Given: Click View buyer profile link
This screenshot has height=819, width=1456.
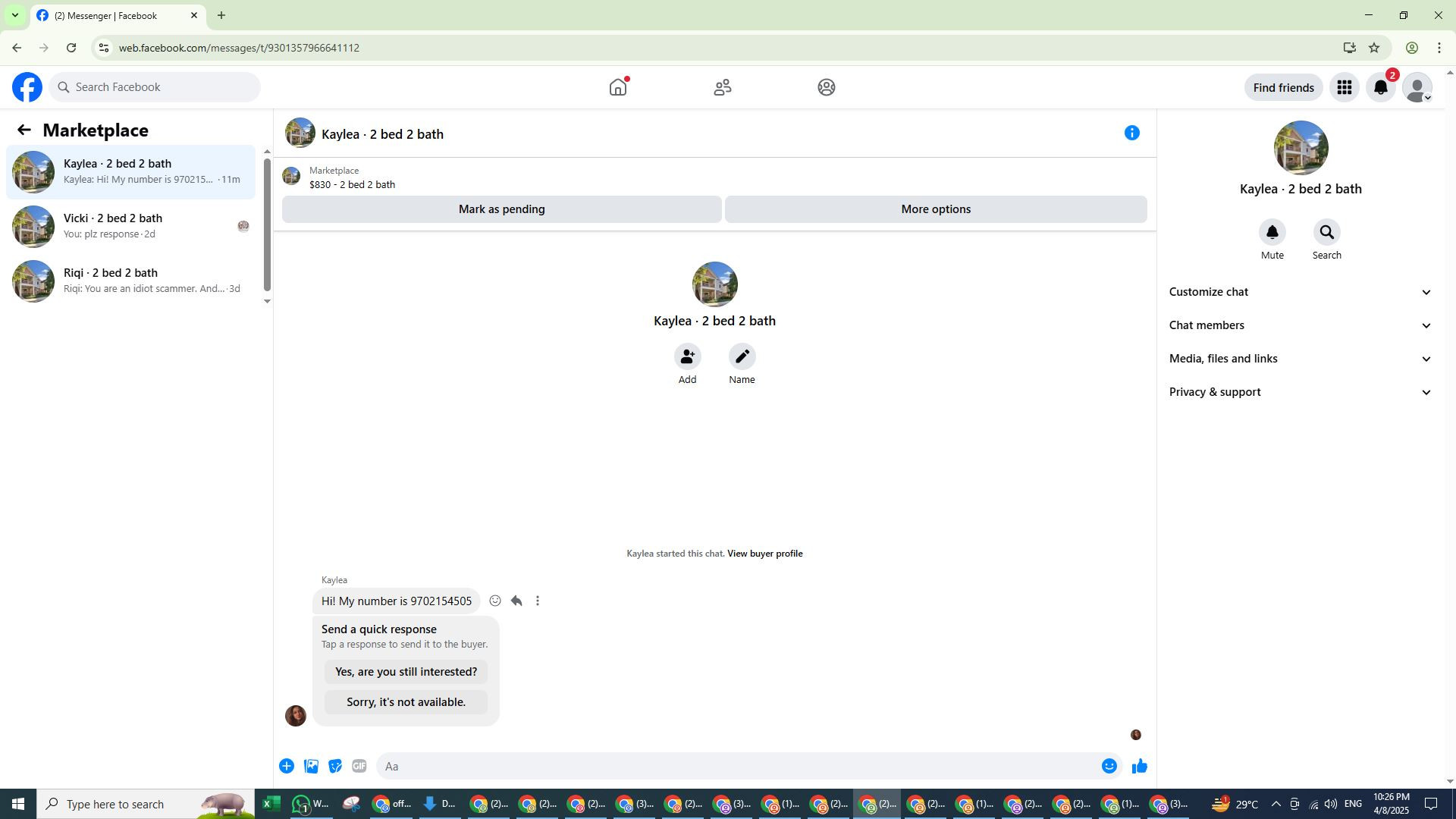Looking at the screenshot, I should (x=764, y=554).
